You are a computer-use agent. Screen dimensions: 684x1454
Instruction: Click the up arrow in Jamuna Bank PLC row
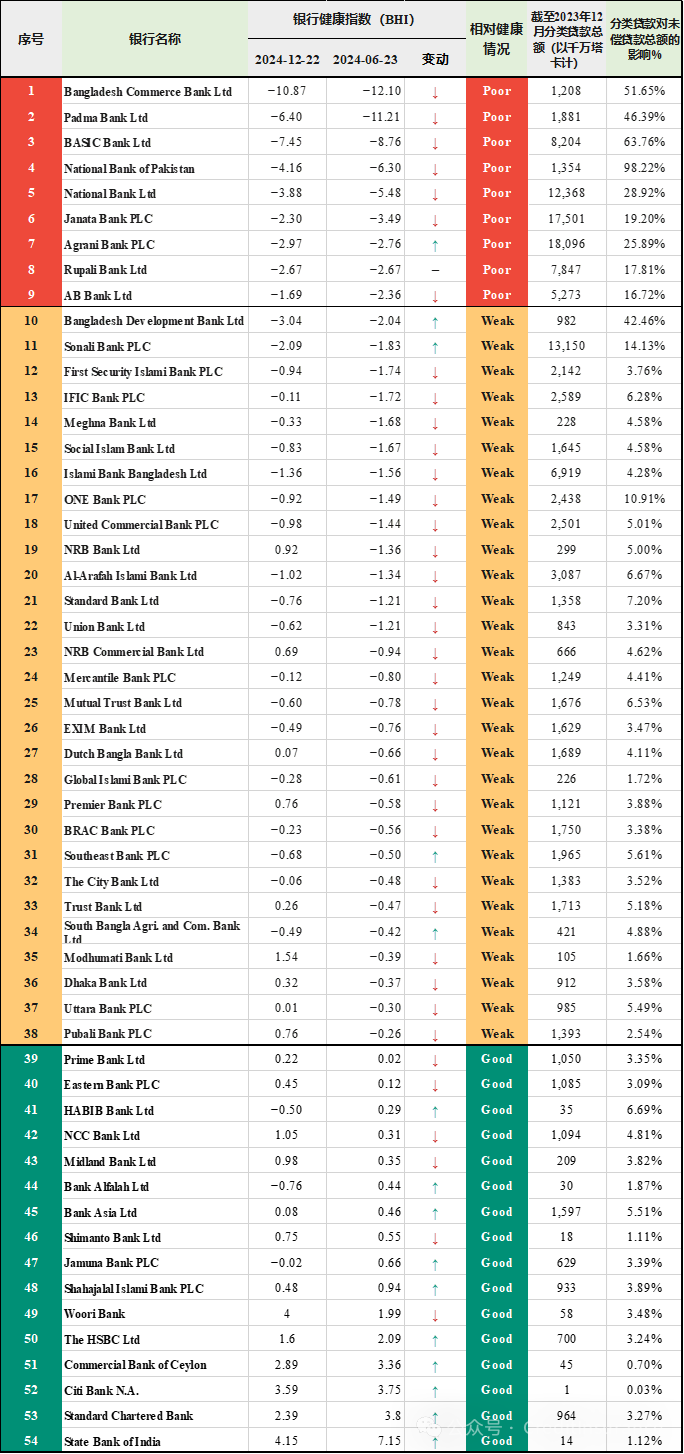click(436, 1263)
